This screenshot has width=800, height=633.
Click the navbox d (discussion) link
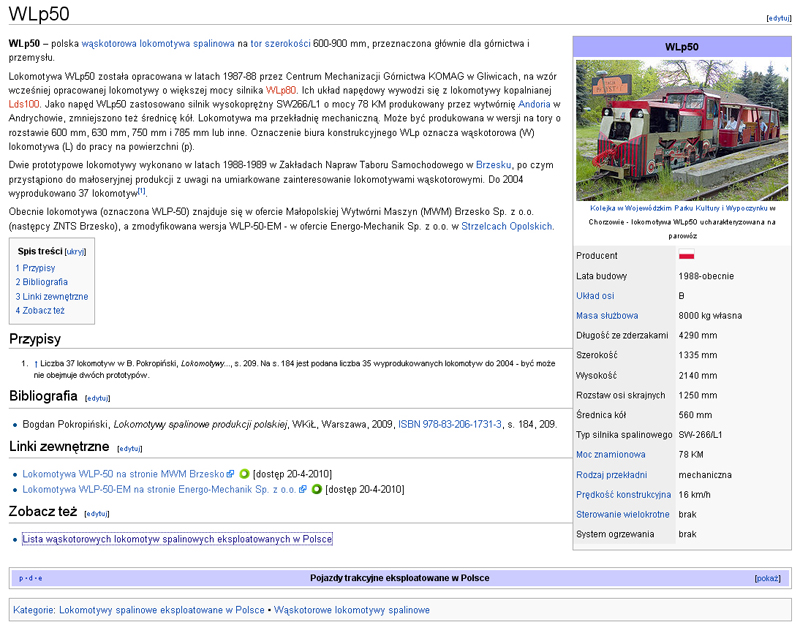31,578
